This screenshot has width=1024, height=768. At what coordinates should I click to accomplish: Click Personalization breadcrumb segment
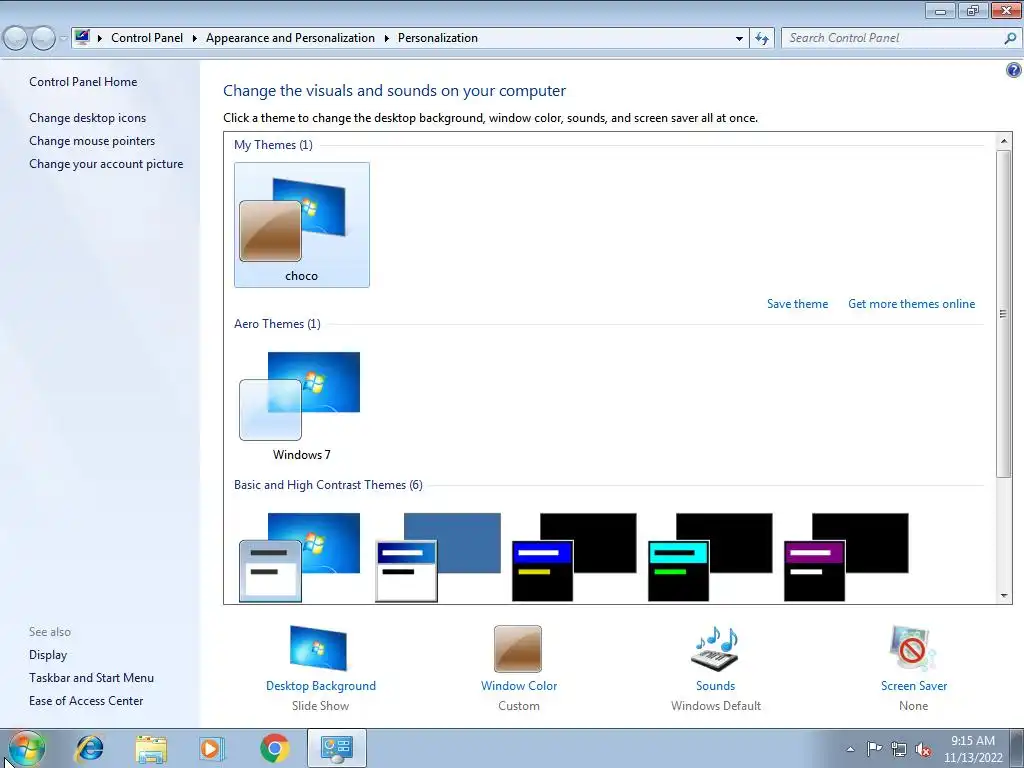point(438,38)
